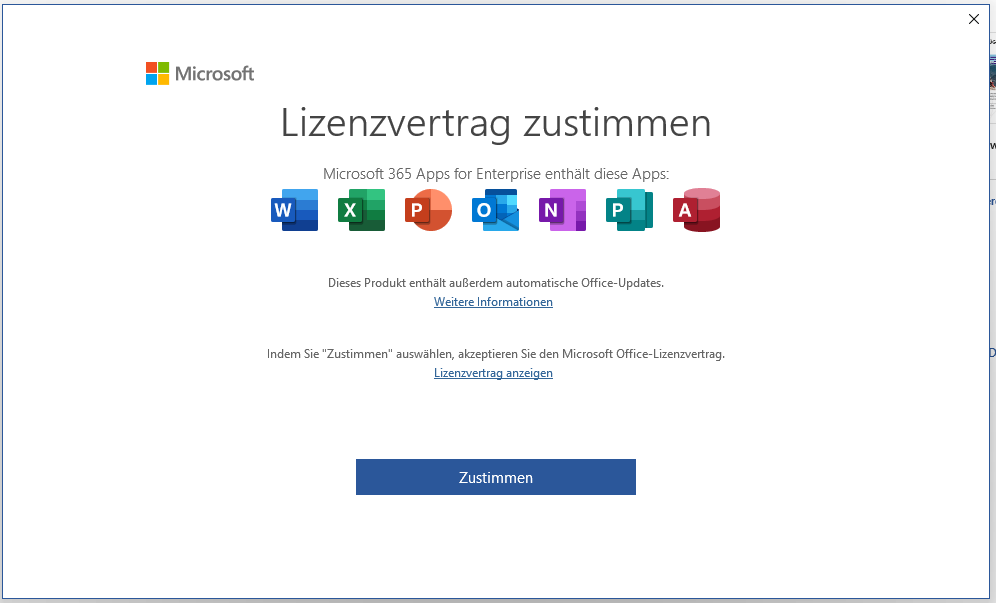Close the license agreement dialog
The width and height of the screenshot is (996, 603).
tap(974, 19)
